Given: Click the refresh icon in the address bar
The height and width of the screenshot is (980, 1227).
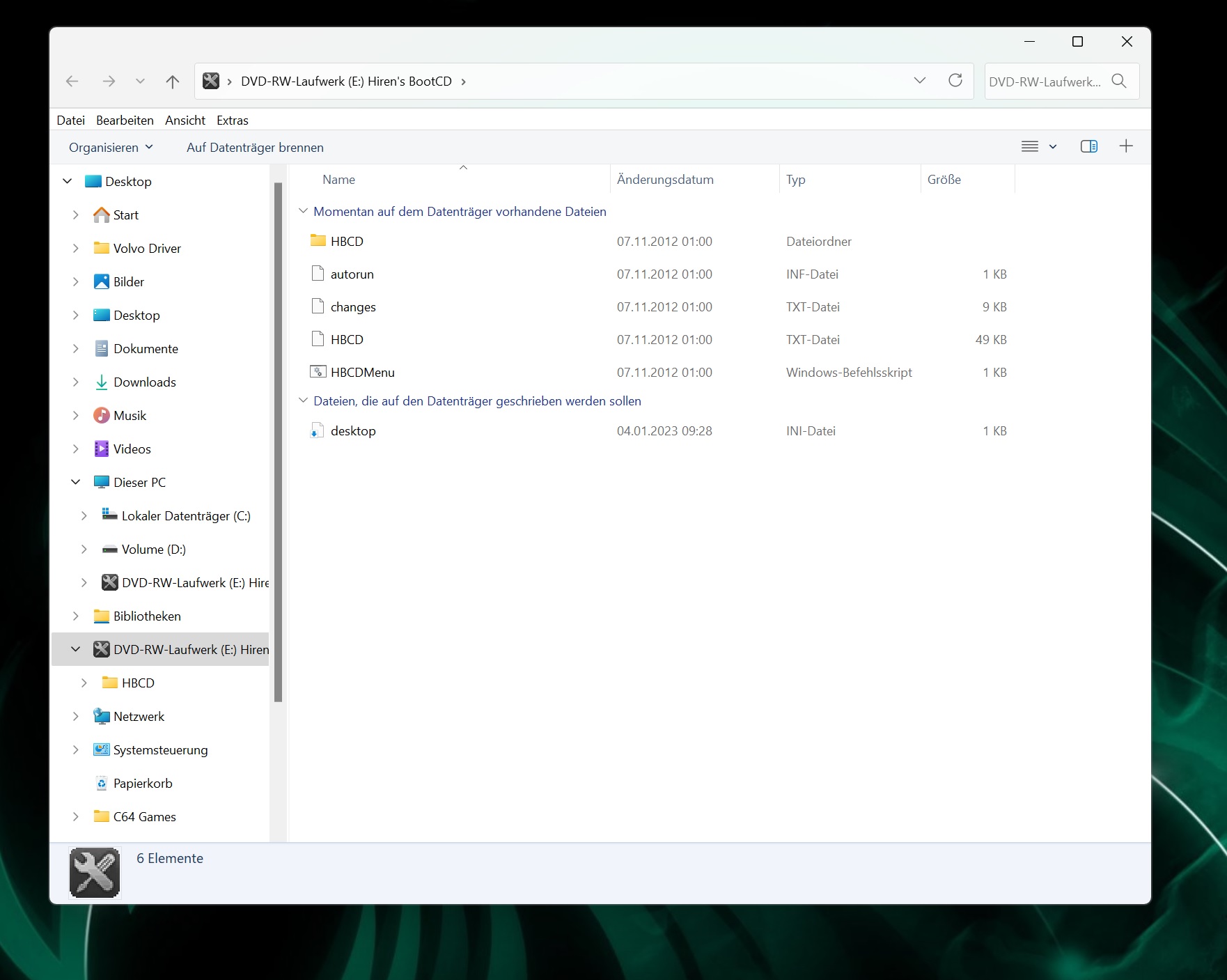Looking at the screenshot, I should tap(955, 81).
